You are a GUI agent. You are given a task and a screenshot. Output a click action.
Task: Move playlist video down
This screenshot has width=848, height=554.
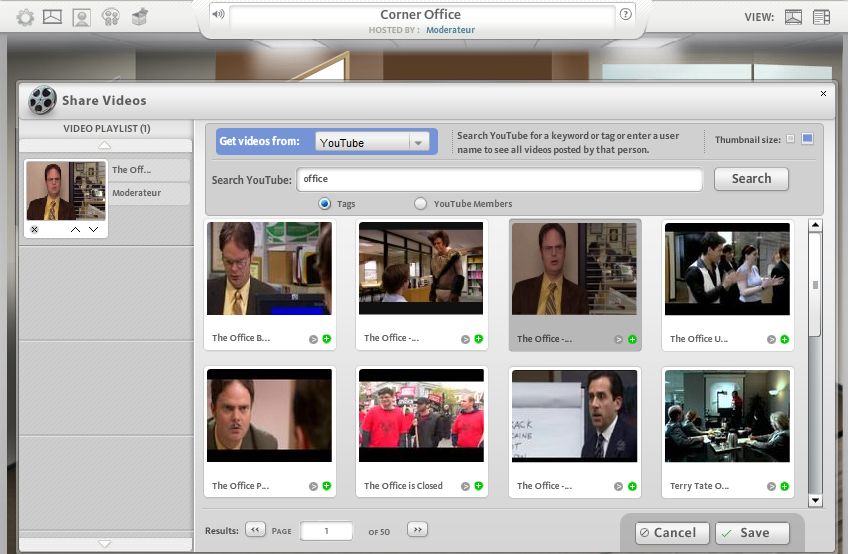(x=94, y=229)
